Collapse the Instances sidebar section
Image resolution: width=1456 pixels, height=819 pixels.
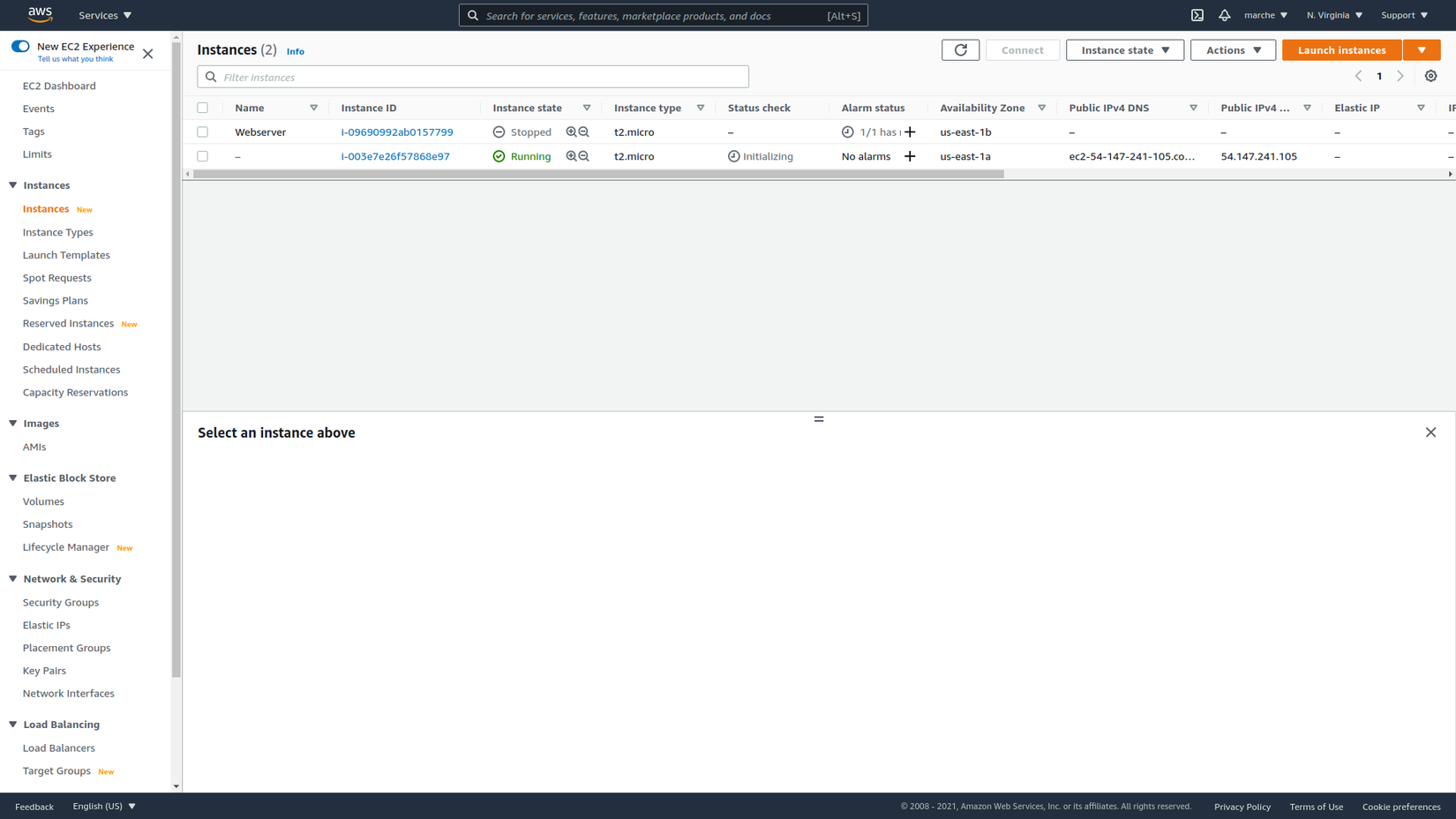click(13, 185)
